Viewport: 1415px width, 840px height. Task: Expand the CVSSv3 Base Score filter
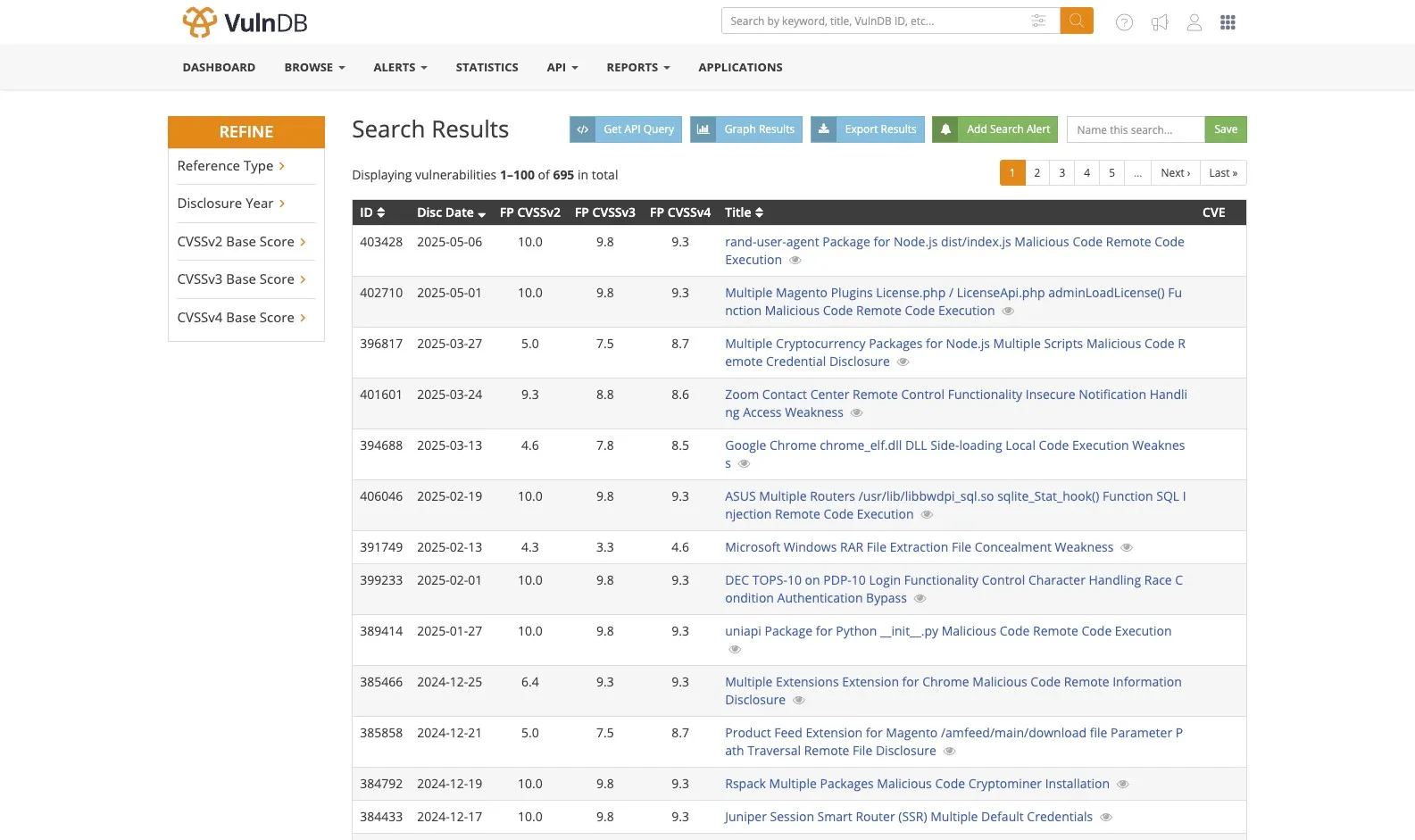tap(241, 279)
